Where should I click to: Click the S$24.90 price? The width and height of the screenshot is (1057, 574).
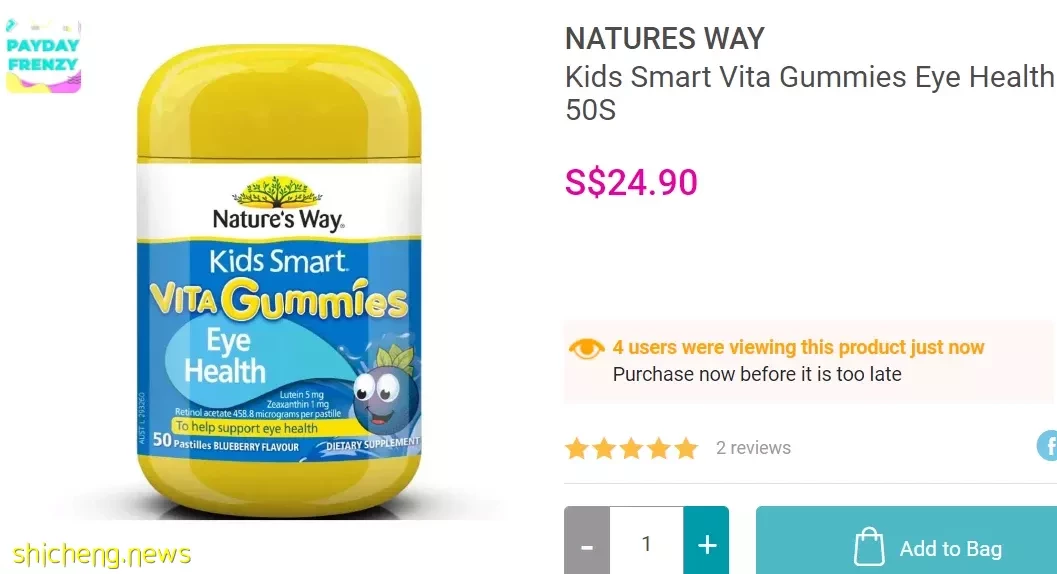tap(631, 183)
